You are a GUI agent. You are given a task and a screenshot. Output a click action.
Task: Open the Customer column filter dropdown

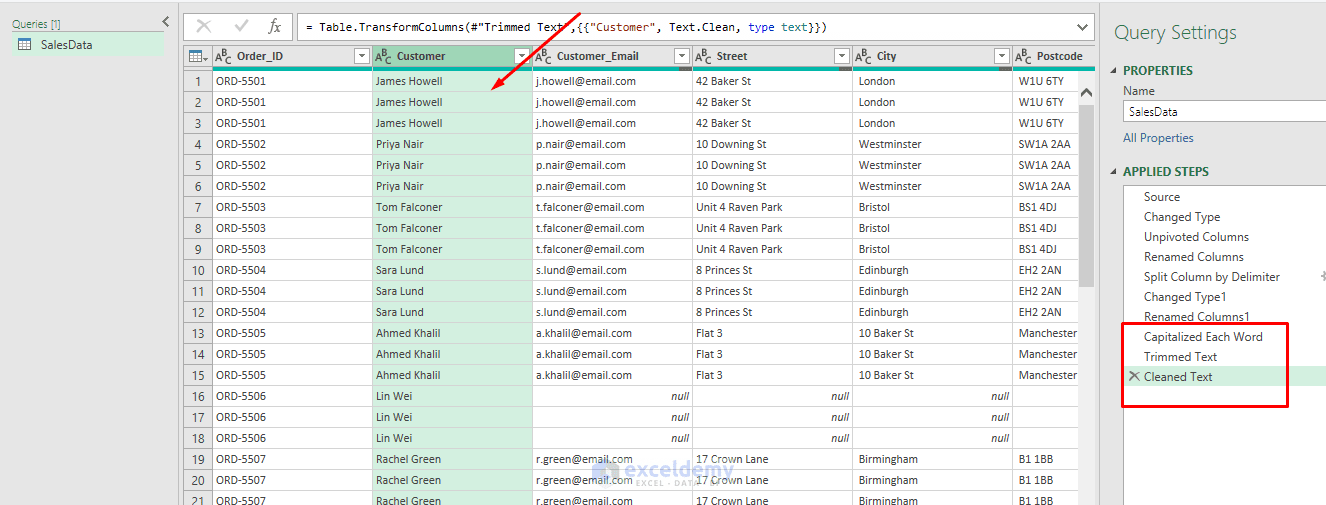[521, 56]
